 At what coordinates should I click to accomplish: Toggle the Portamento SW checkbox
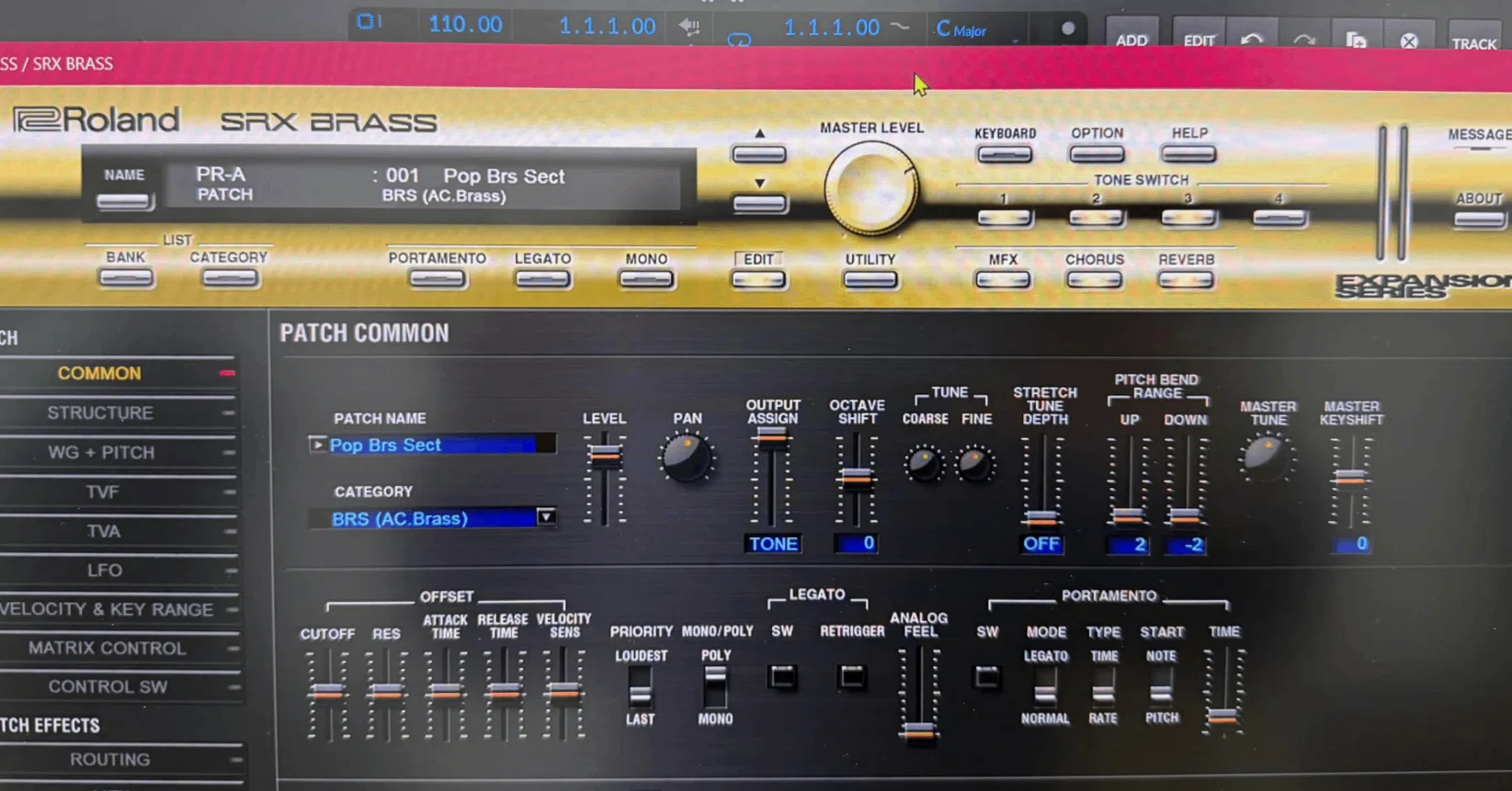(x=987, y=678)
